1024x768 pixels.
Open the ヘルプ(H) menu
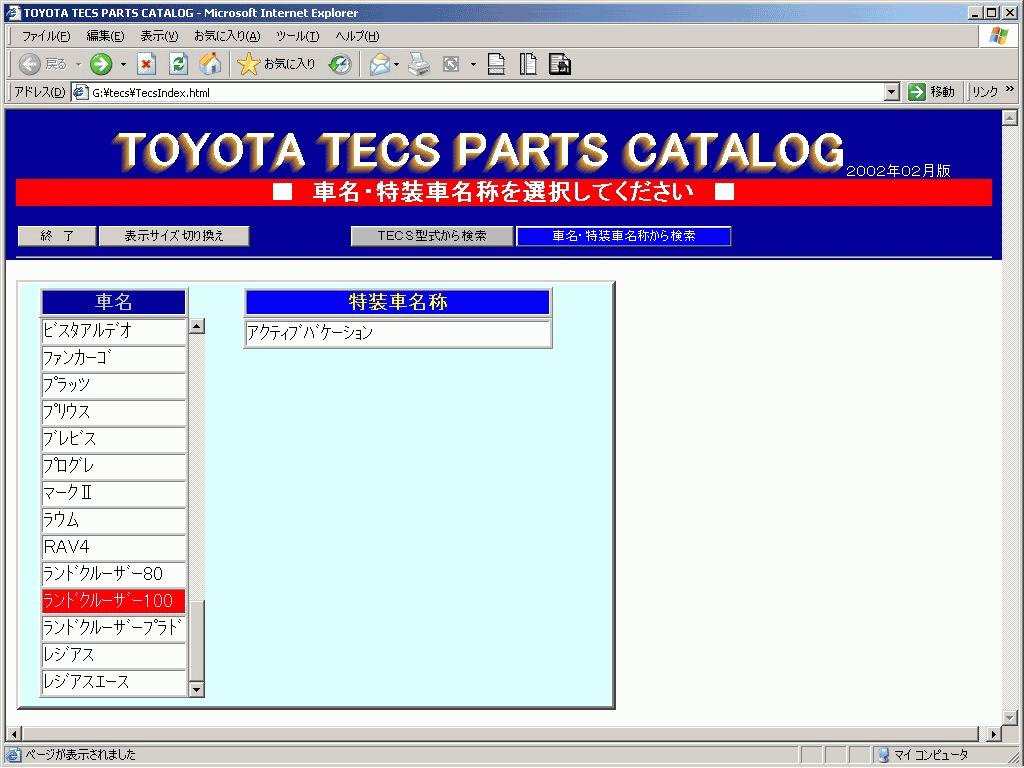point(357,36)
